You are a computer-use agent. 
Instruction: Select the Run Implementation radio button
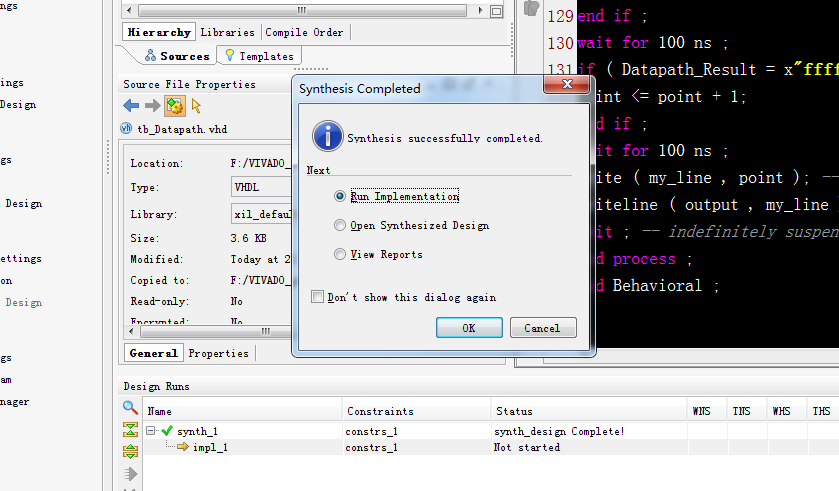coord(341,197)
